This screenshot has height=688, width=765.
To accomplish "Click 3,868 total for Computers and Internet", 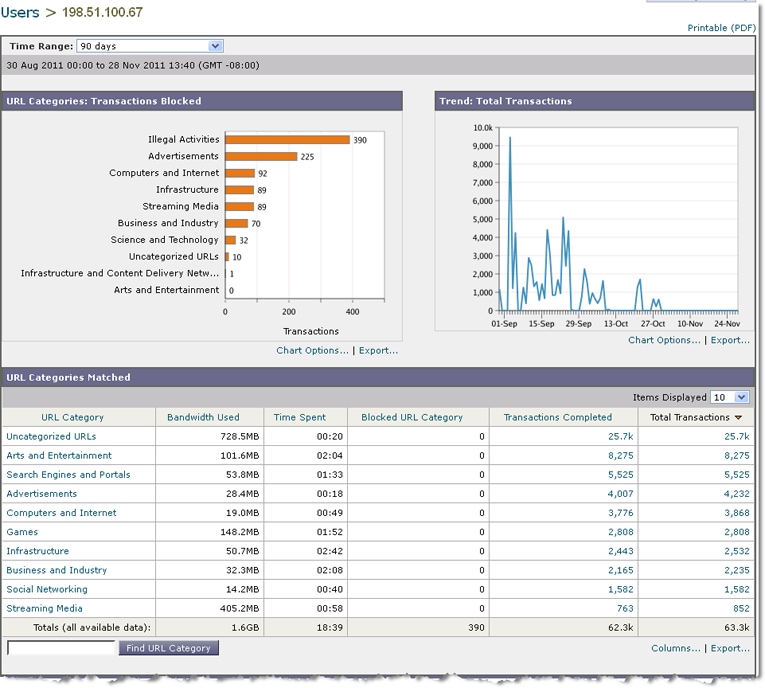I will coord(736,512).
